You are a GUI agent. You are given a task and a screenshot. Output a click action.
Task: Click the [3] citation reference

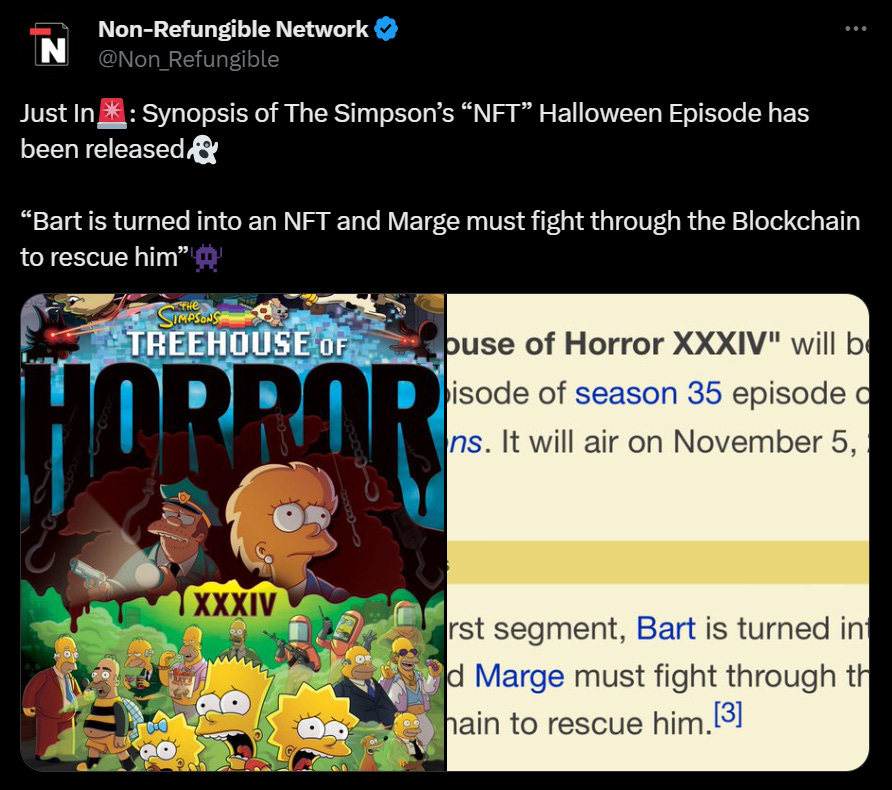click(728, 714)
